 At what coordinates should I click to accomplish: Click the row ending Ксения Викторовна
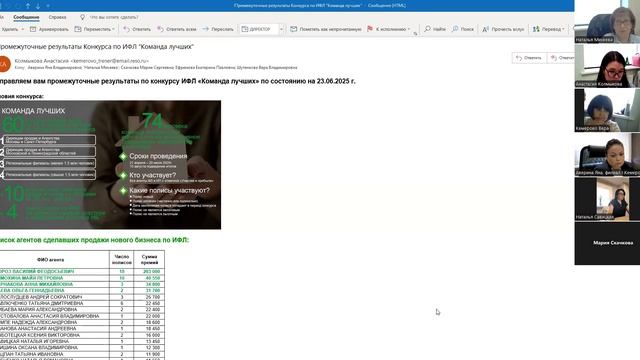82,335
